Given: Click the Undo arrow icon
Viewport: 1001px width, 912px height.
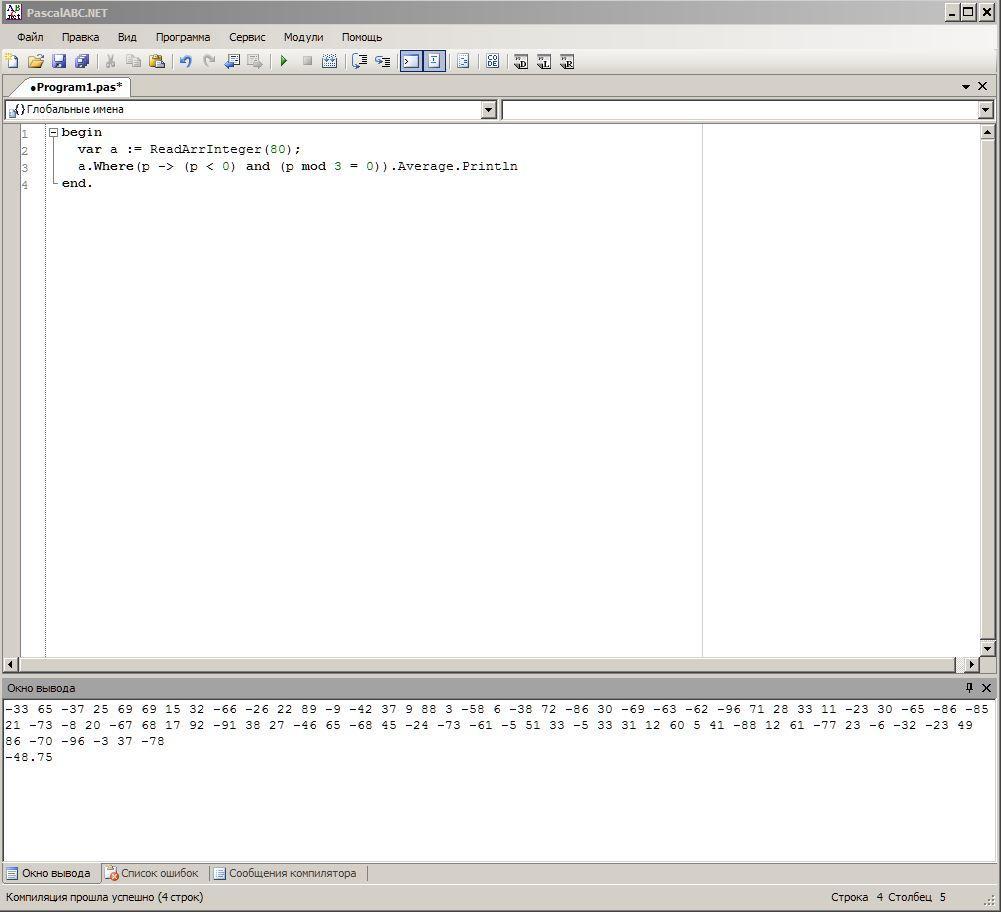Looking at the screenshot, I should point(185,62).
